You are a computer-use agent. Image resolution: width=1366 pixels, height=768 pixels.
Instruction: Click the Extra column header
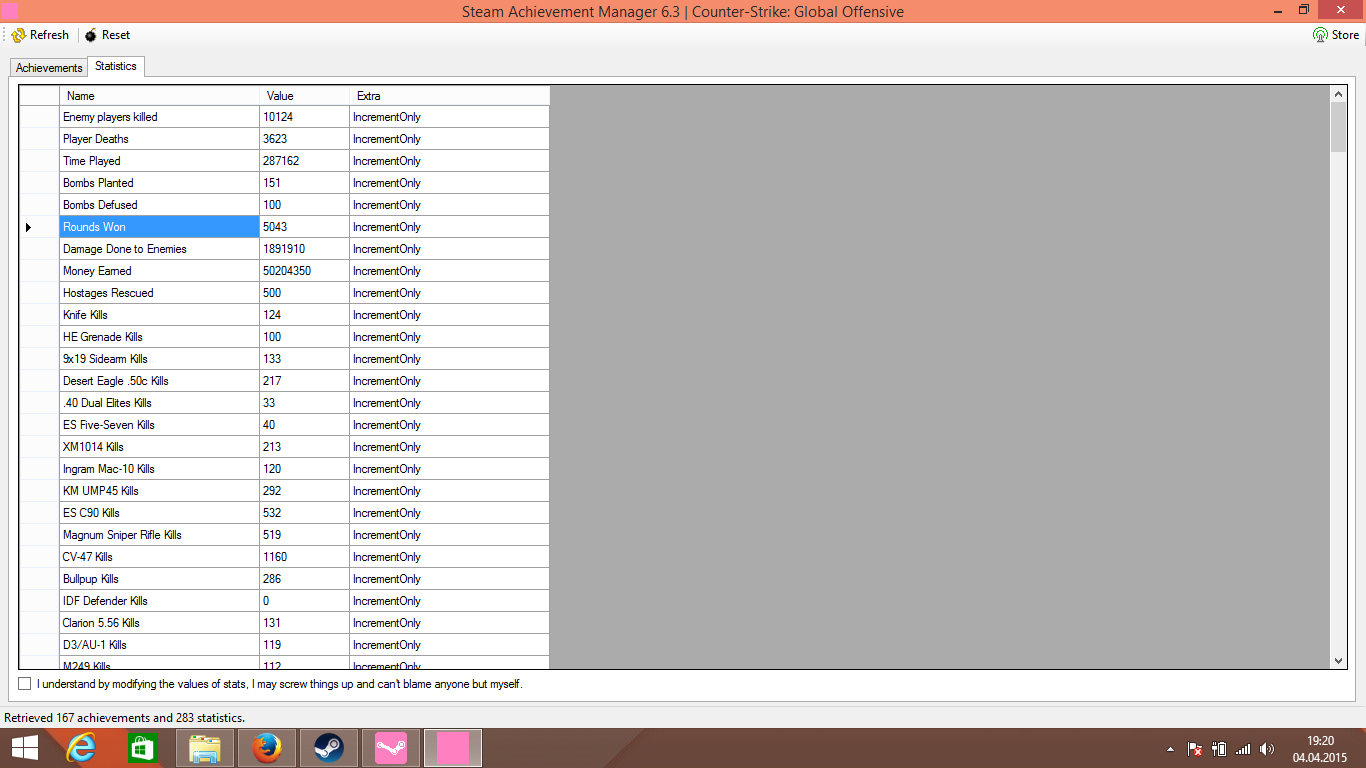click(450, 96)
